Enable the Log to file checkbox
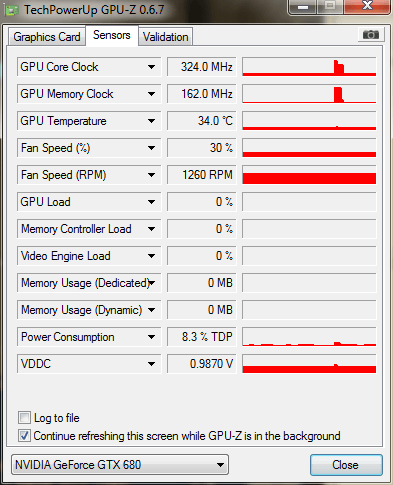Screen dimensions: 393x485 (x=24, y=418)
